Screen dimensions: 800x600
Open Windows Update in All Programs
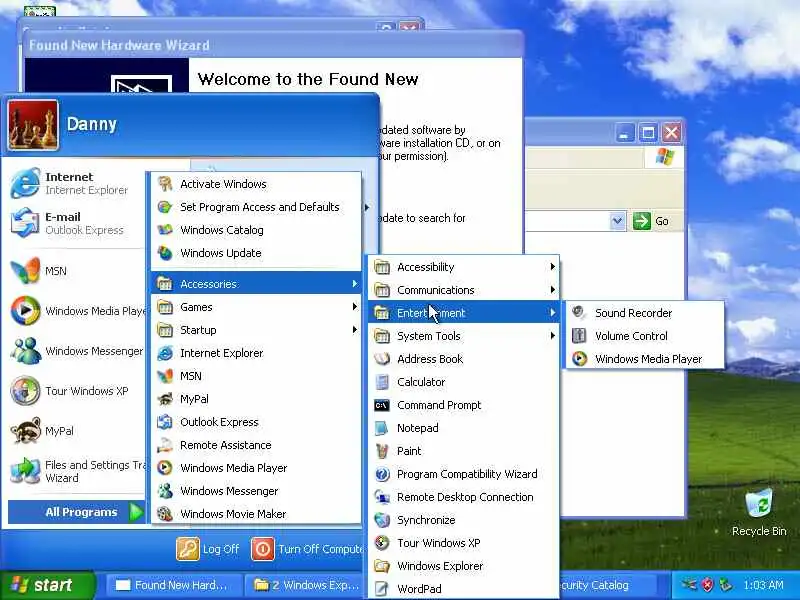coord(256,253)
